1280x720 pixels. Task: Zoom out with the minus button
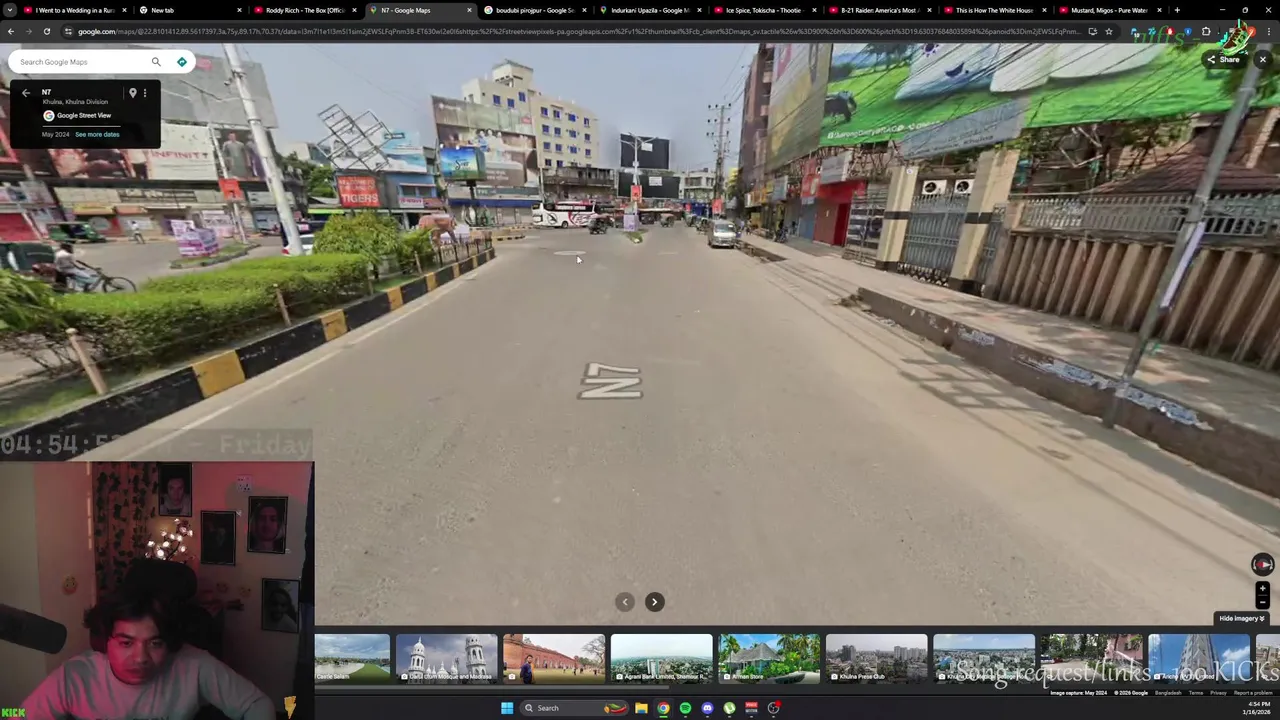[1262, 601]
